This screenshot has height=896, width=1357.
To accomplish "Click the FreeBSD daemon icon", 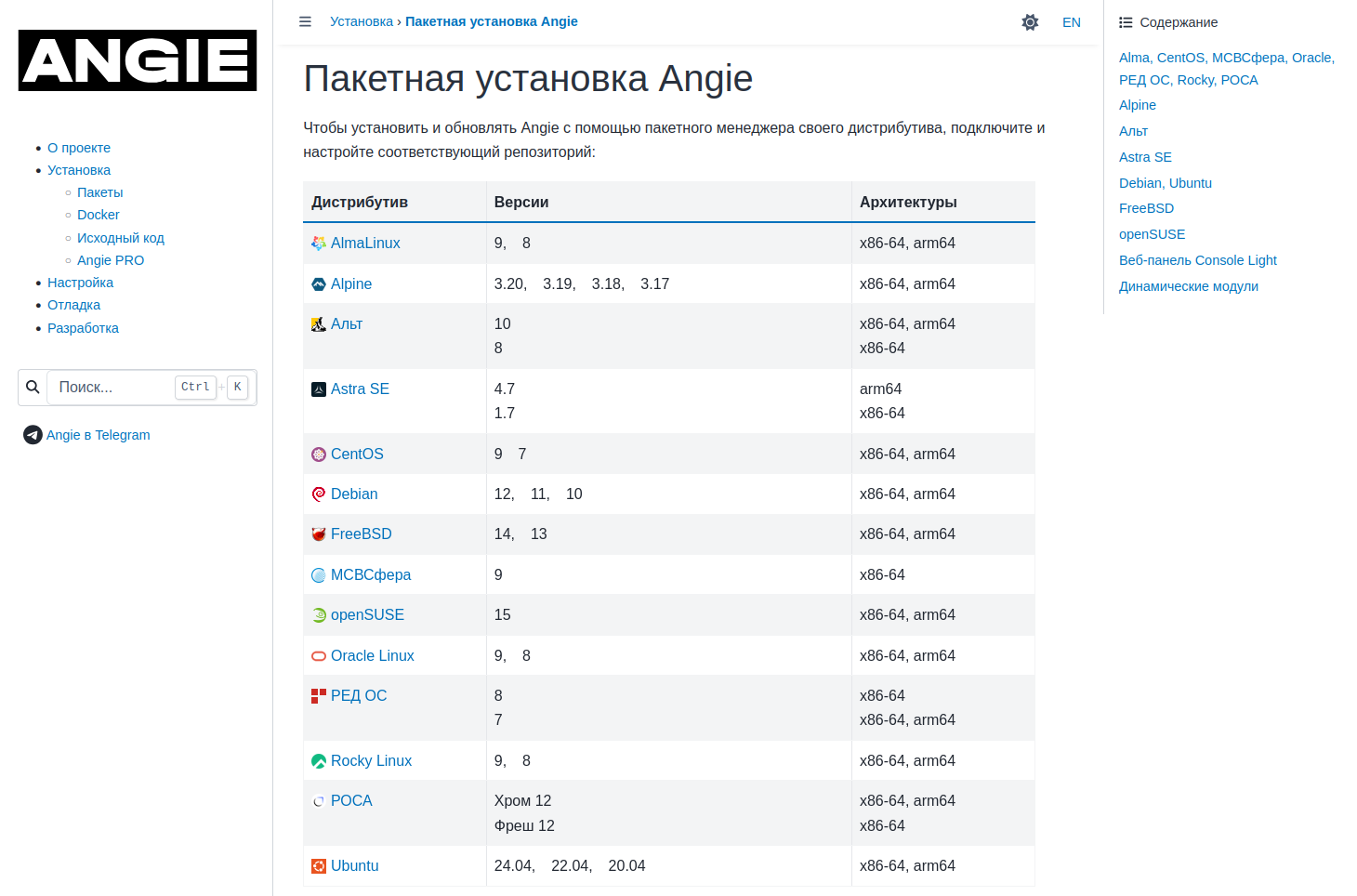I will coord(319,534).
